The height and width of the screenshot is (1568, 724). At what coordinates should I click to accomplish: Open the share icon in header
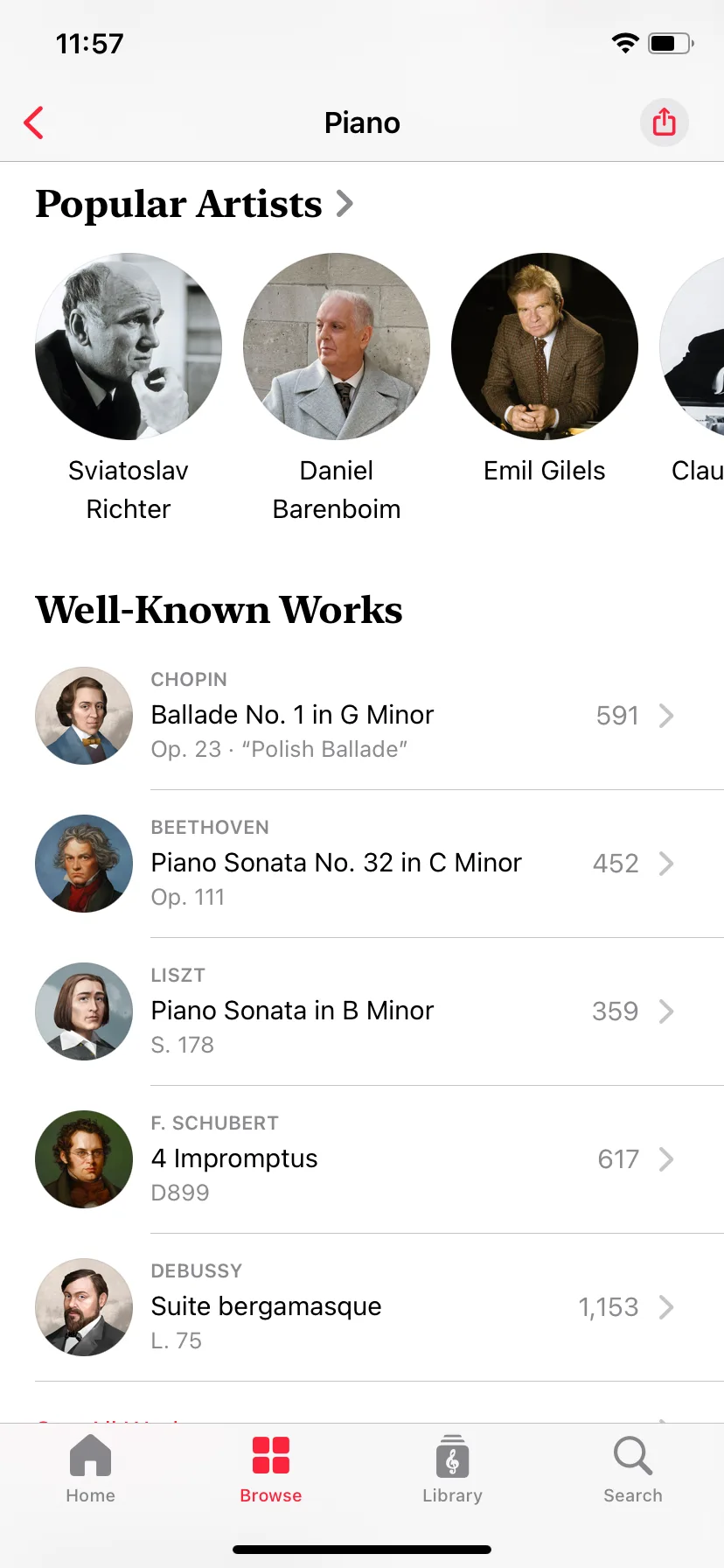click(665, 122)
